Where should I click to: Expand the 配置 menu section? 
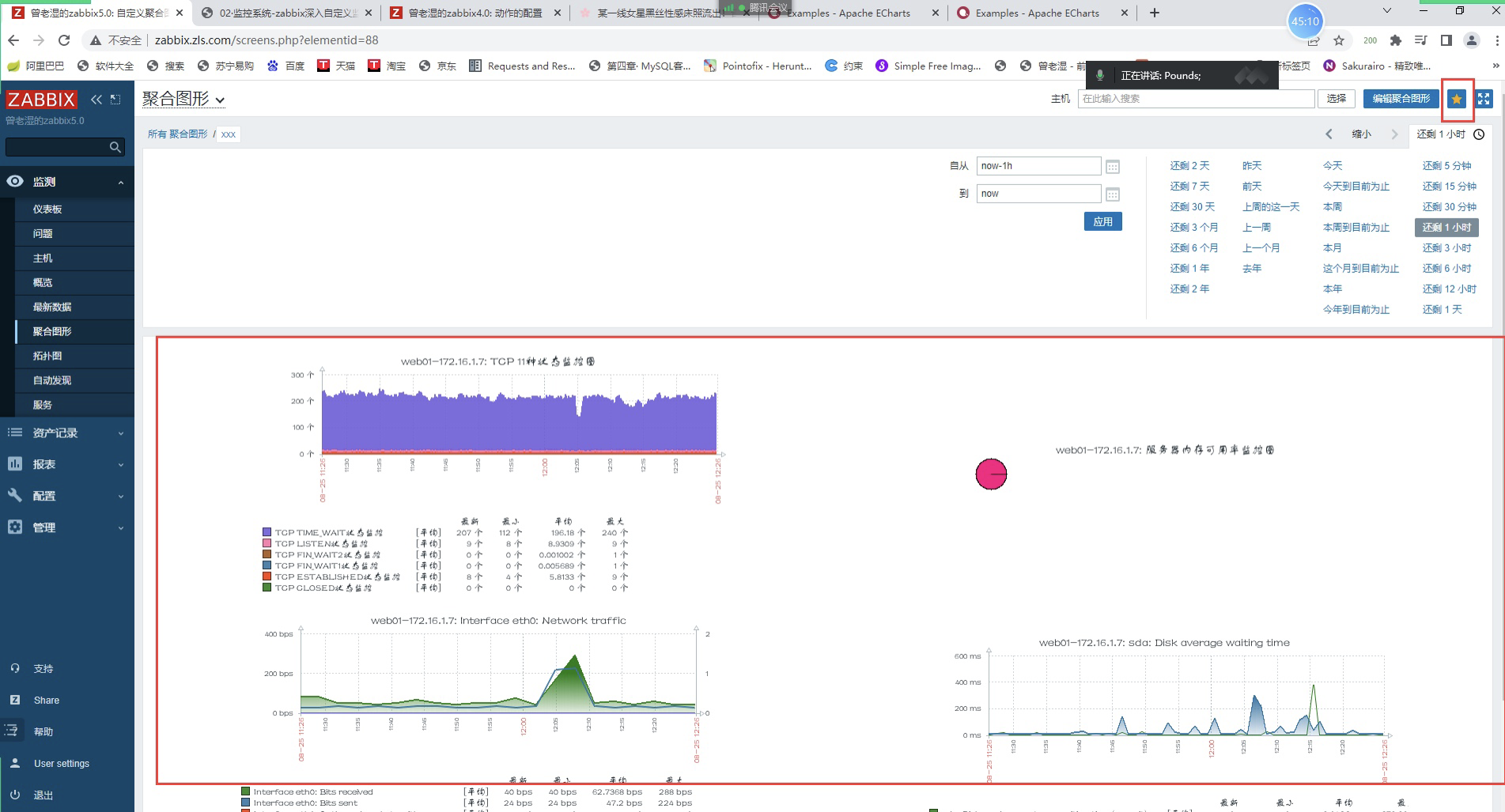(67, 496)
